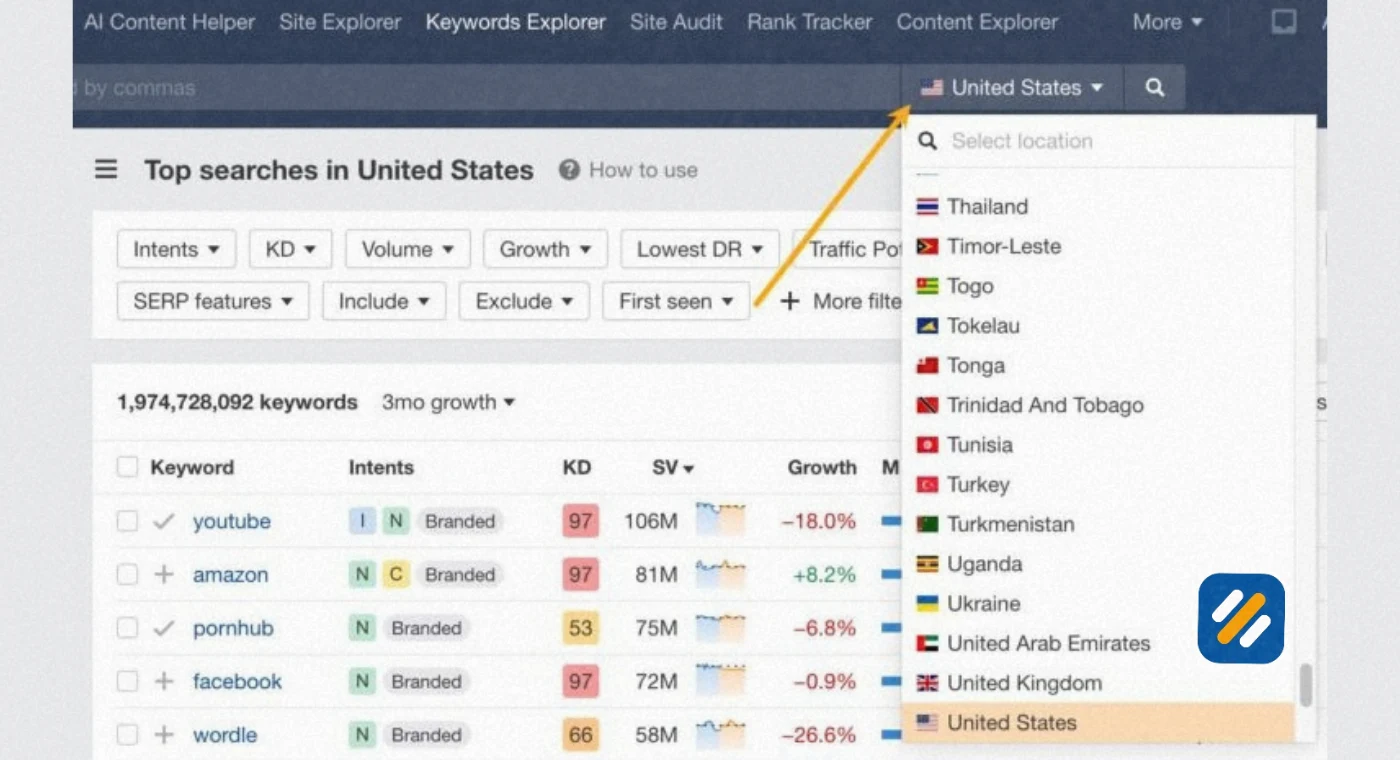Viewport: 1400px width, 760px height.
Task: Open the amazon keyword link
Action: [230, 575]
